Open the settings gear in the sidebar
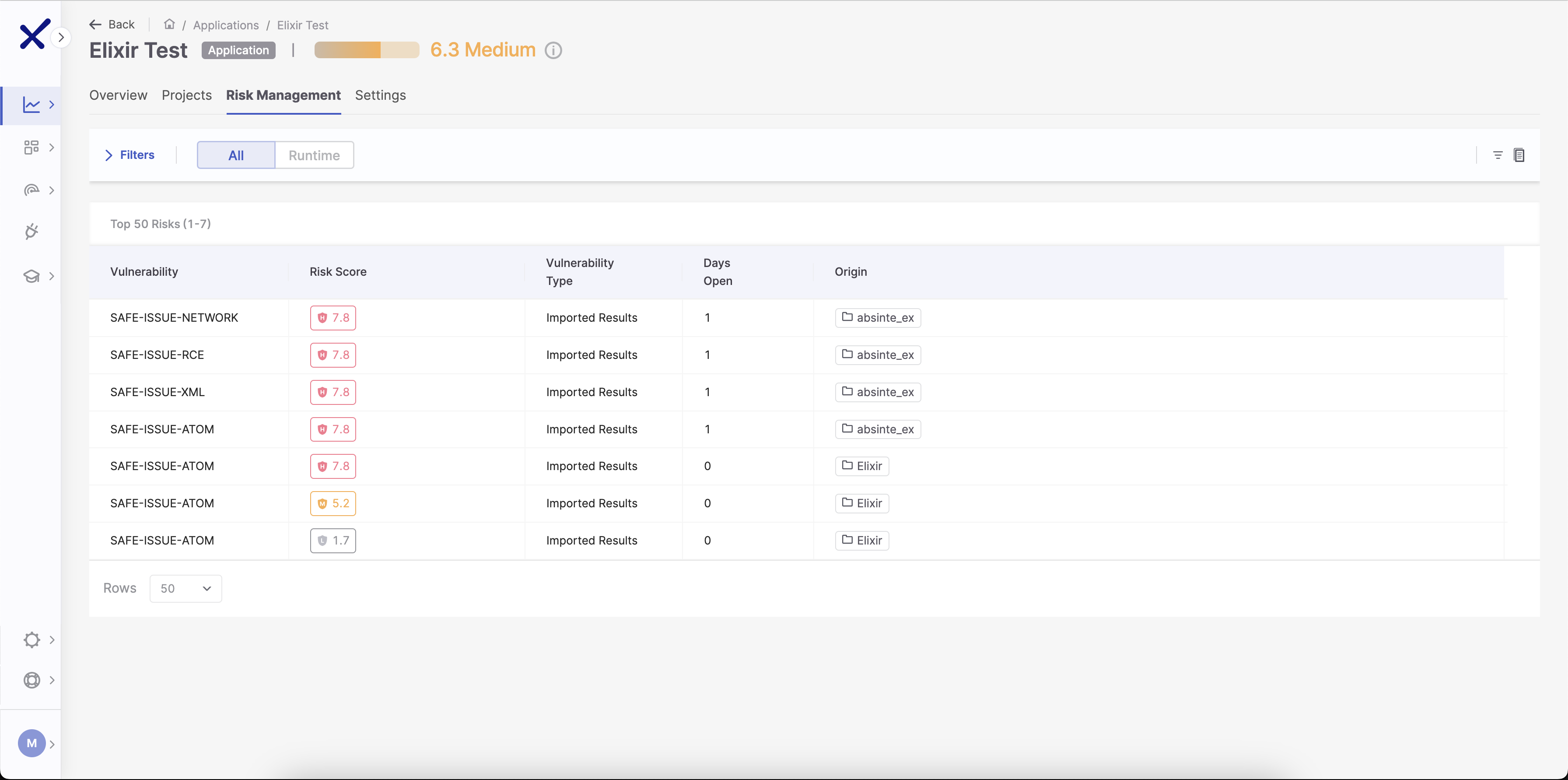 pos(31,639)
